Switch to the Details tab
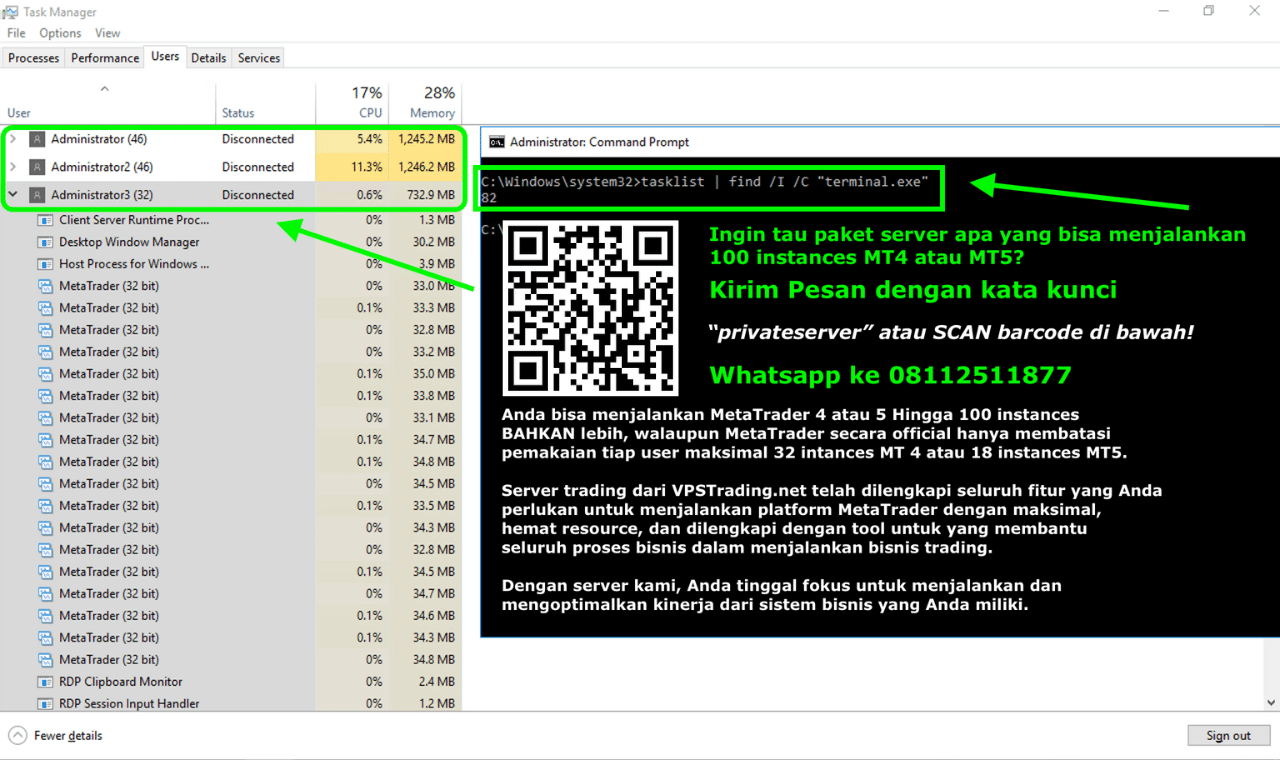Image resolution: width=1280 pixels, height=760 pixels. (x=208, y=58)
